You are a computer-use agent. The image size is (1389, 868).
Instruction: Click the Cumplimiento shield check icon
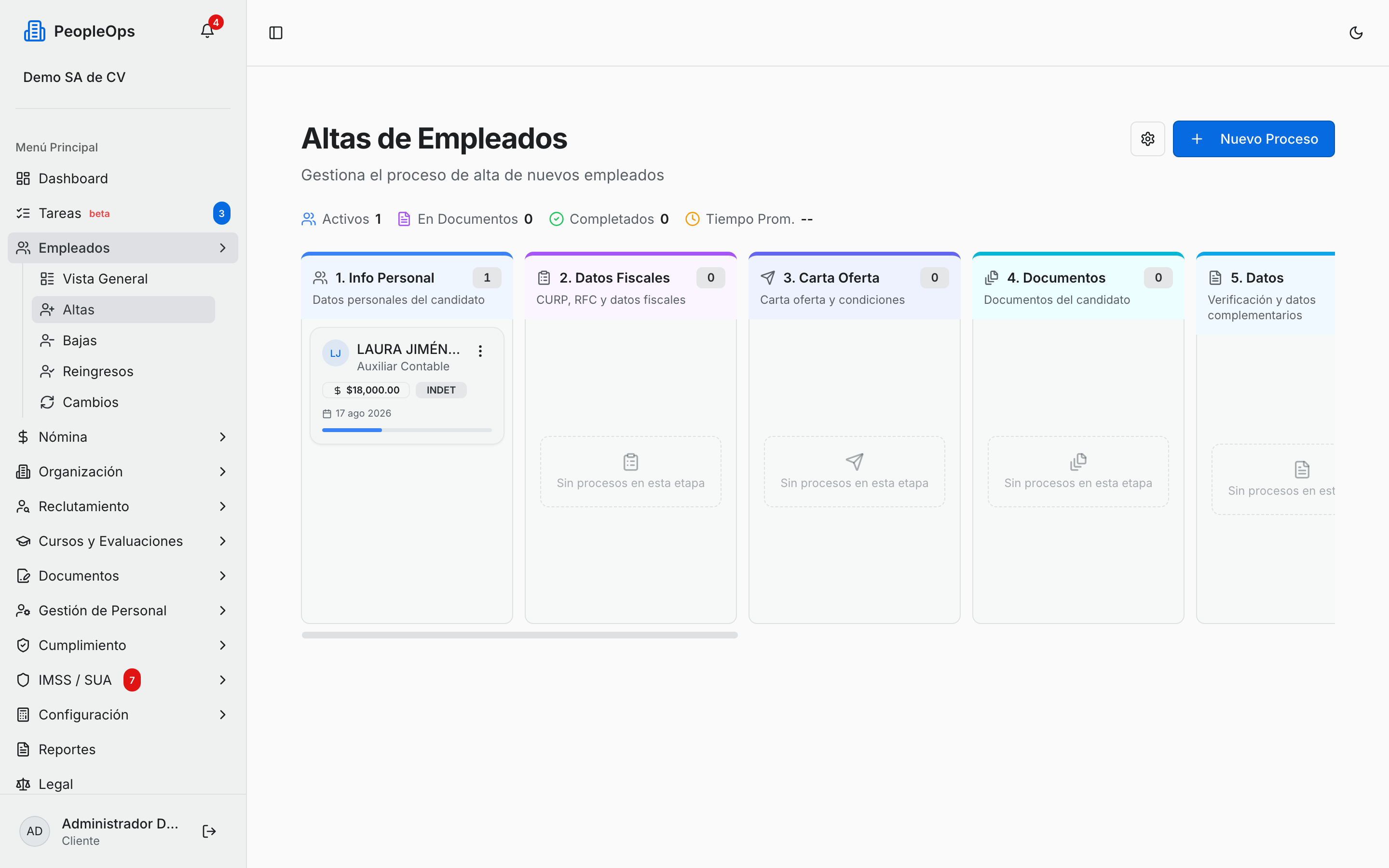tap(23, 645)
